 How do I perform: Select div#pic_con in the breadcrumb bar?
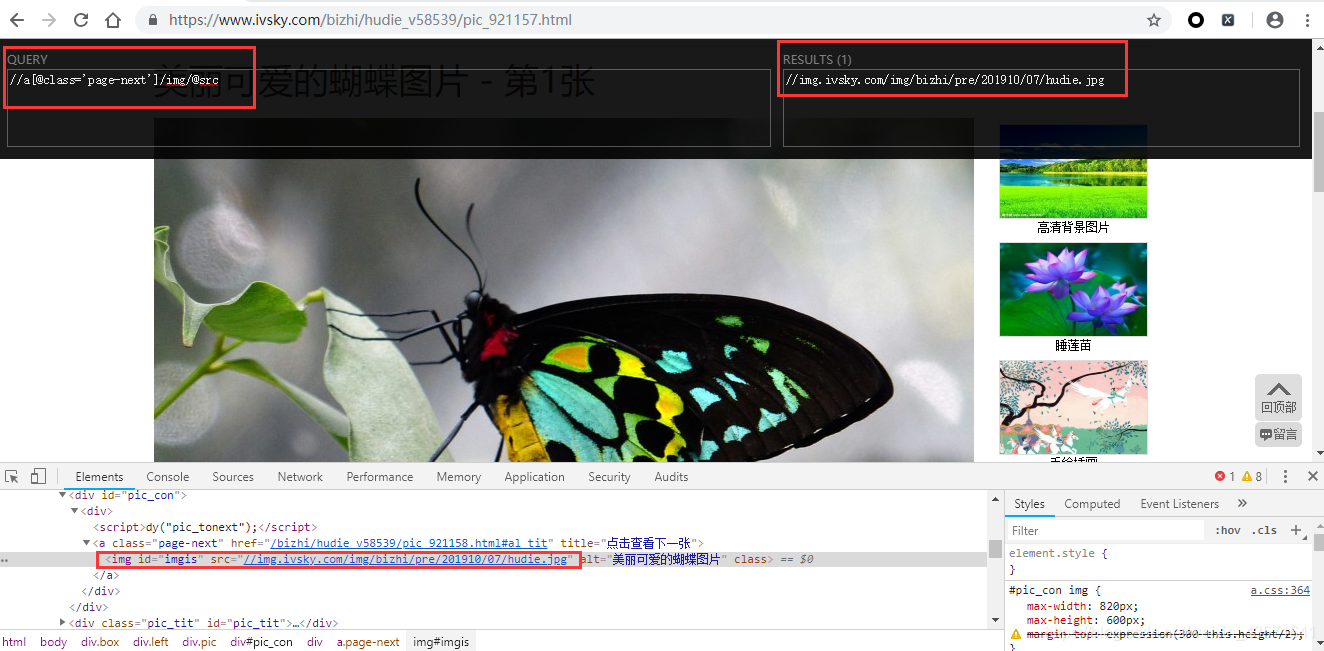tap(261, 642)
